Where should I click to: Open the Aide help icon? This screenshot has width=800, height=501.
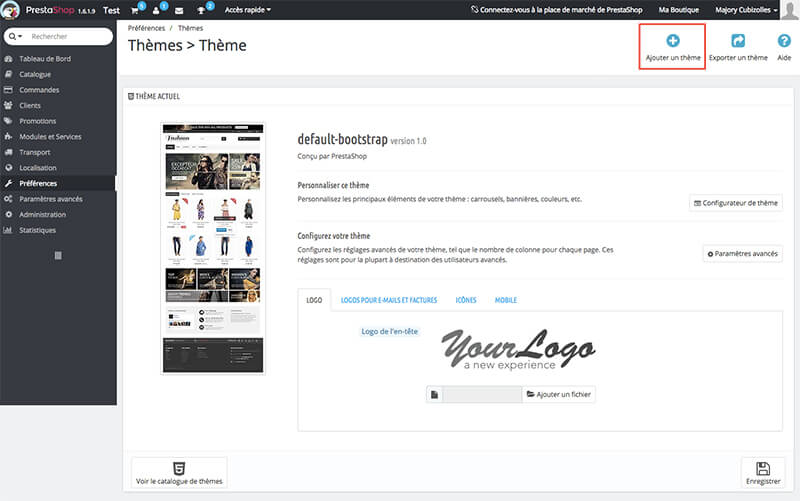click(x=783, y=42)
